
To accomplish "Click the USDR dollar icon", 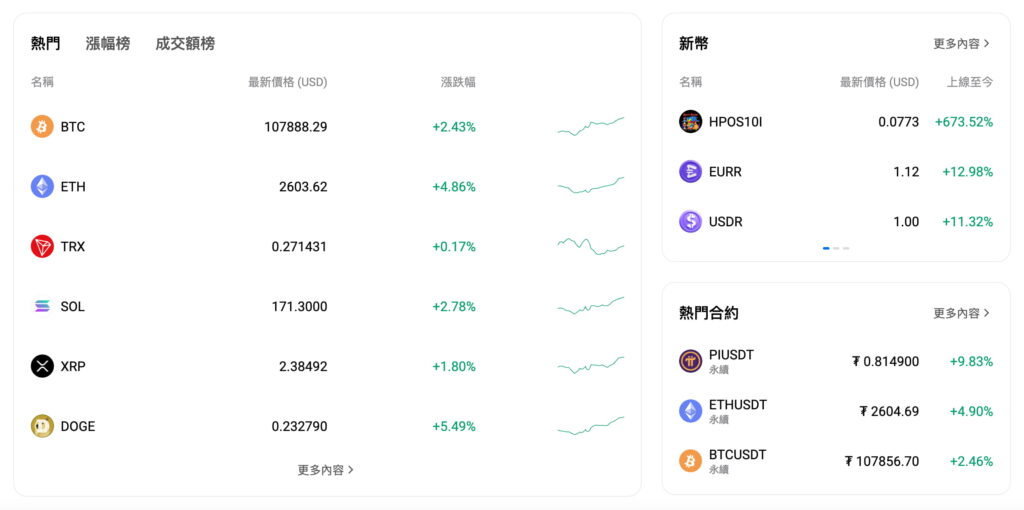I will pos(690,221).
